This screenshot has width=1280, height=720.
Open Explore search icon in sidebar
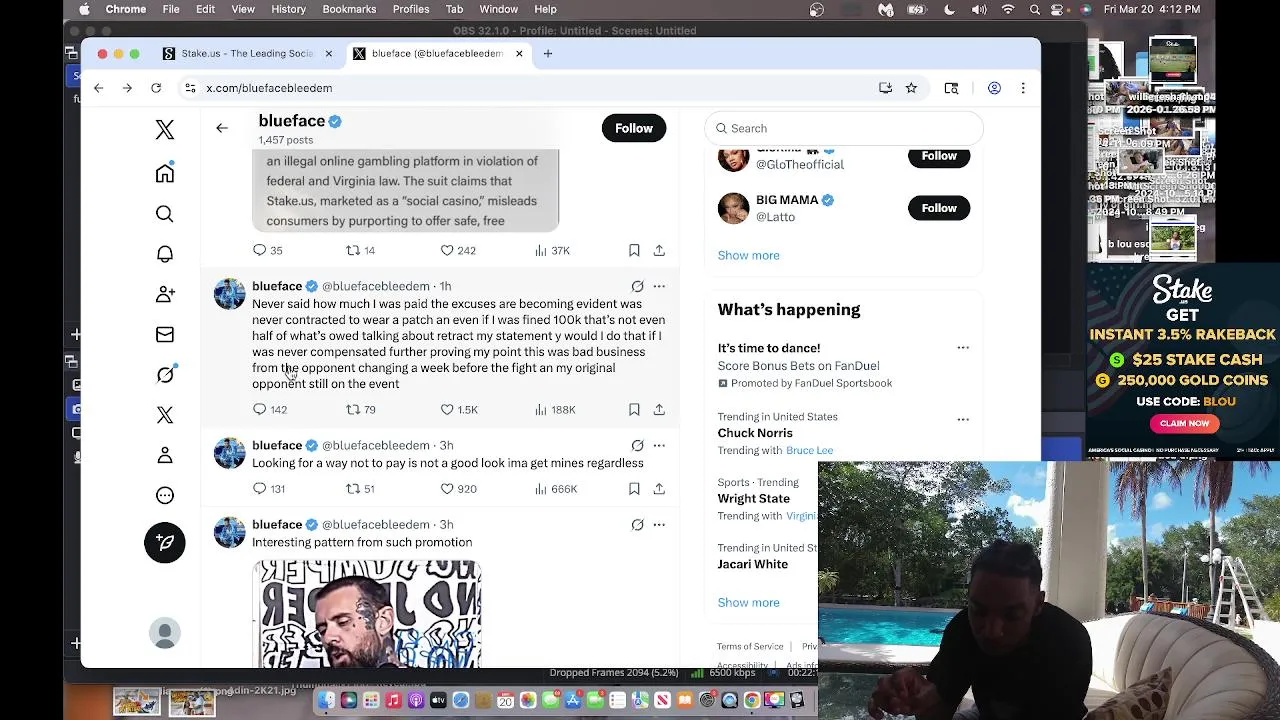[165, 214]
